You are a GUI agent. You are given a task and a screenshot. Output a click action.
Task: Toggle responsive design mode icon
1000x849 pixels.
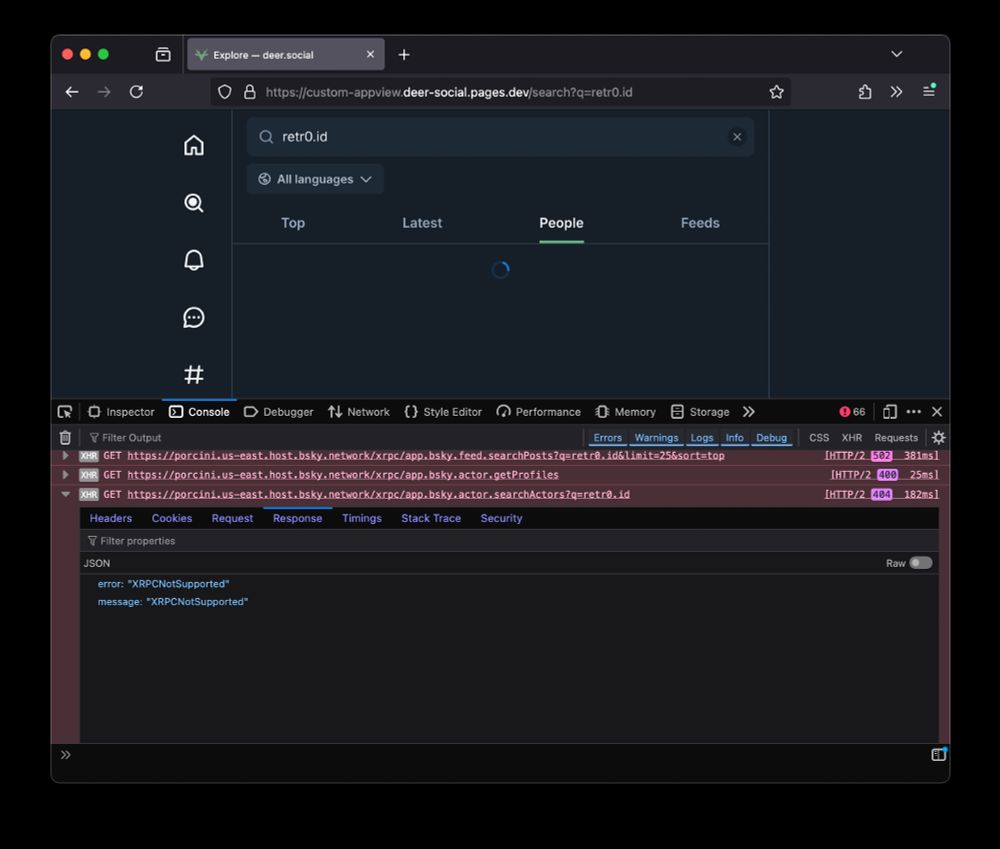pos(890,412)
